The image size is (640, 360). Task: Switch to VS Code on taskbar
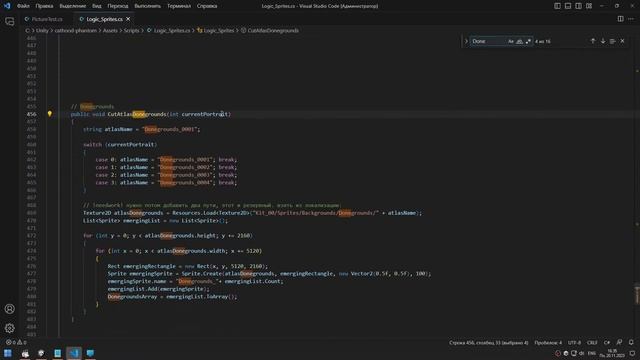tap(74, 353)
